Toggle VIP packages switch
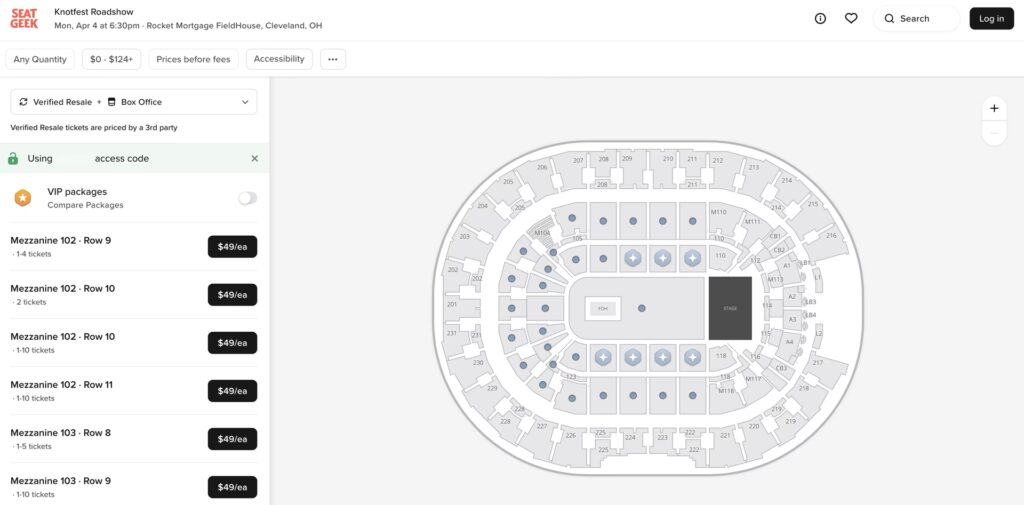Viewport: 1024px width, 505px height. pyautogui.click(x=247, y=198)
